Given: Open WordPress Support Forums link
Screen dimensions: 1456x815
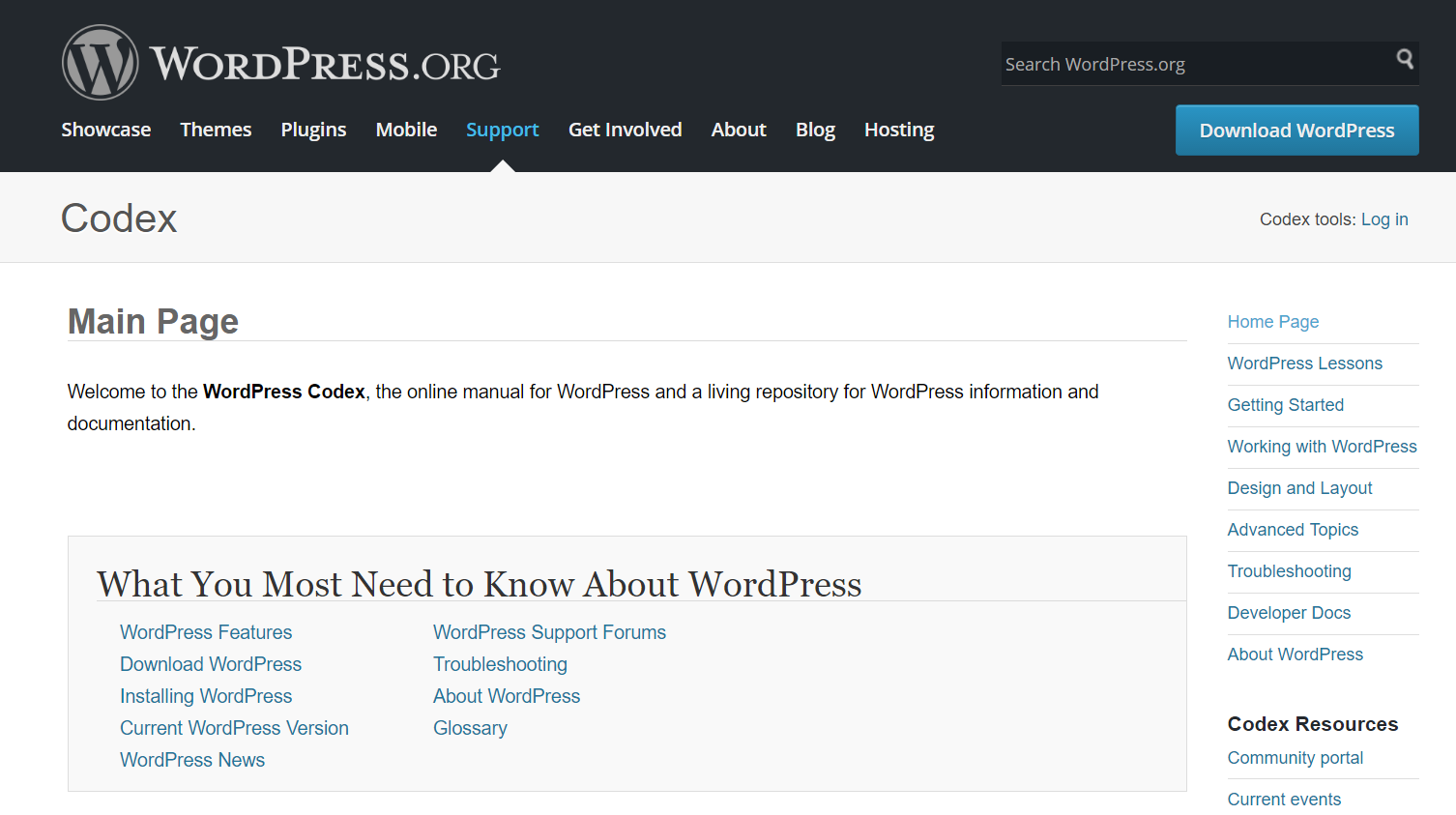Looking at the screenshot, I should 549,632.
